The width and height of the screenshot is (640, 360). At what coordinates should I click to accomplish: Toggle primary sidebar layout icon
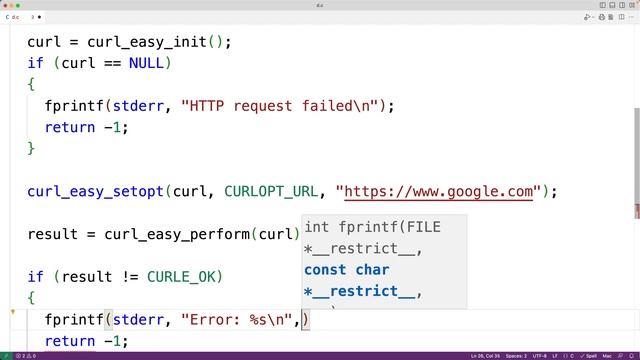point(602,5)
